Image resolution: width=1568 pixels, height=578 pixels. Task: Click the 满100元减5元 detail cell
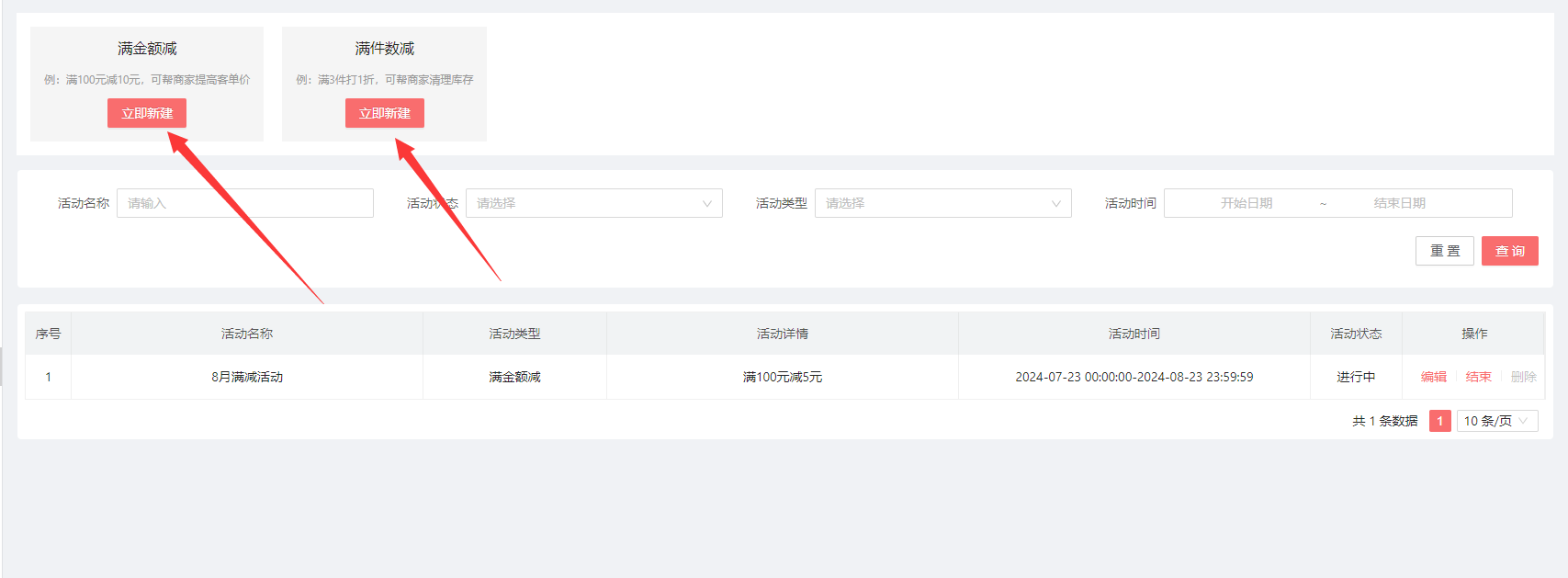[x=782, y=377]
